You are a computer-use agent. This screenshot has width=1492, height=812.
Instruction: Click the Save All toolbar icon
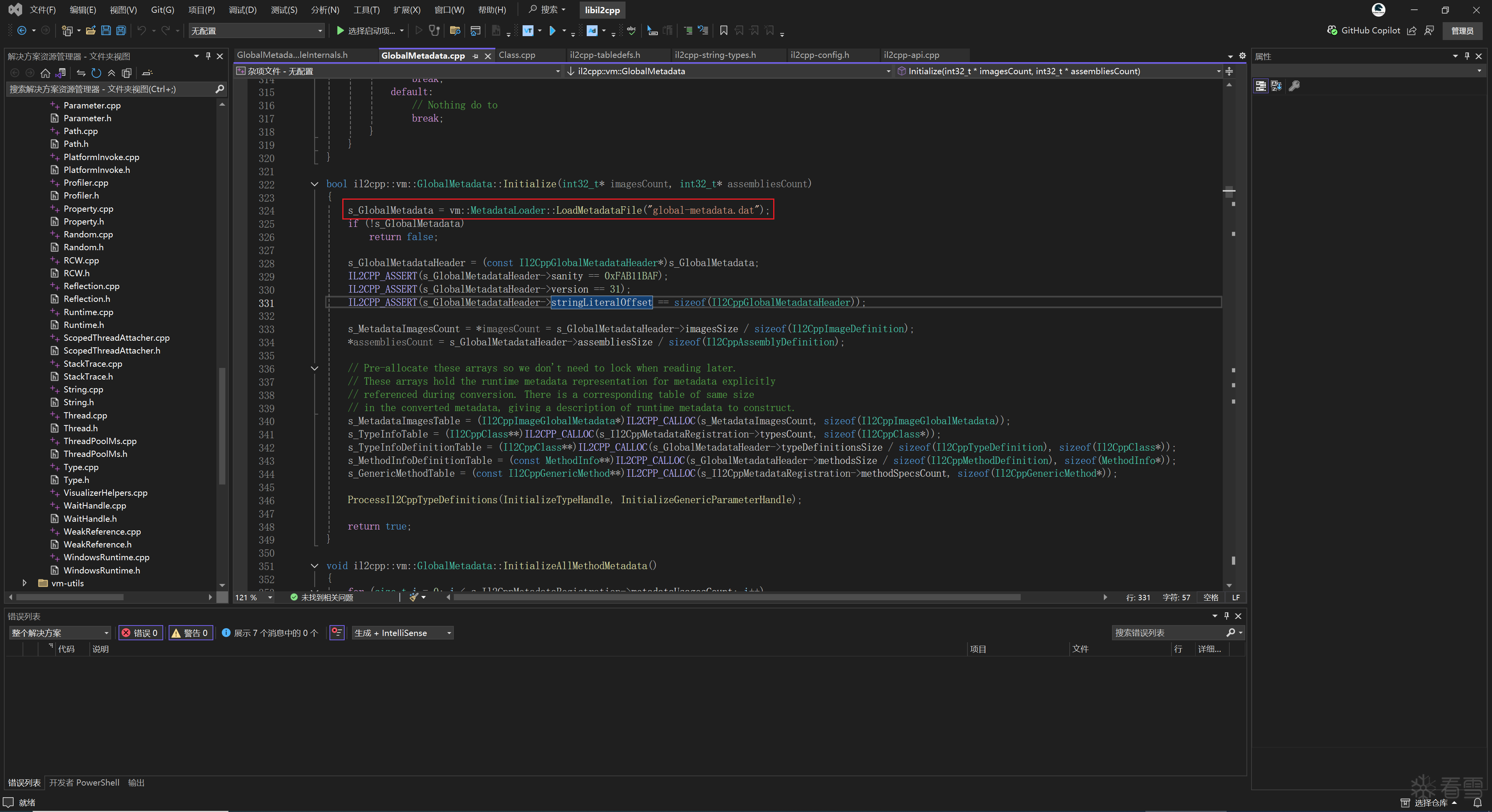[x=121, y=31]
